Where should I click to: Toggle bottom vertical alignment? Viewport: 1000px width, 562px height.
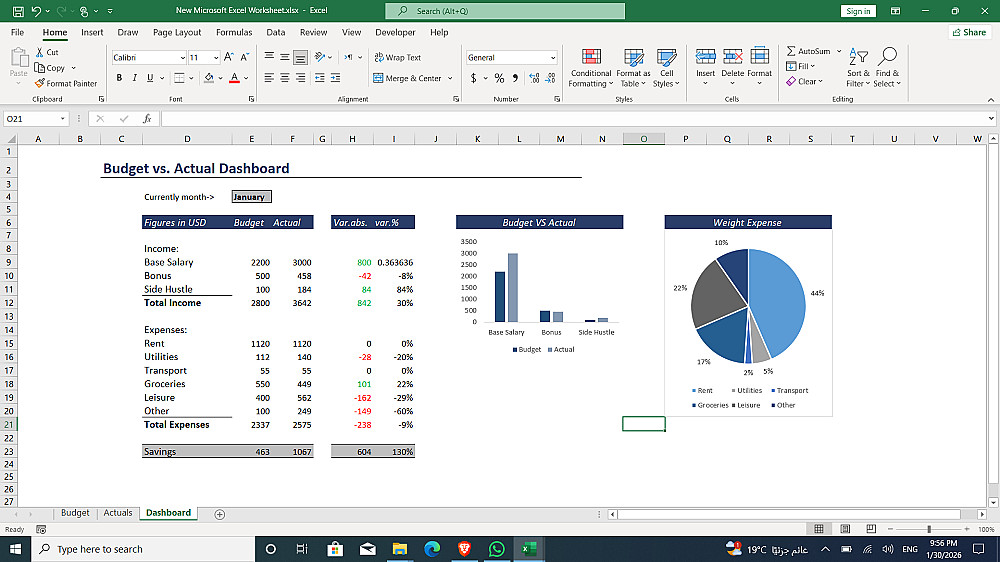click(300, 57)
